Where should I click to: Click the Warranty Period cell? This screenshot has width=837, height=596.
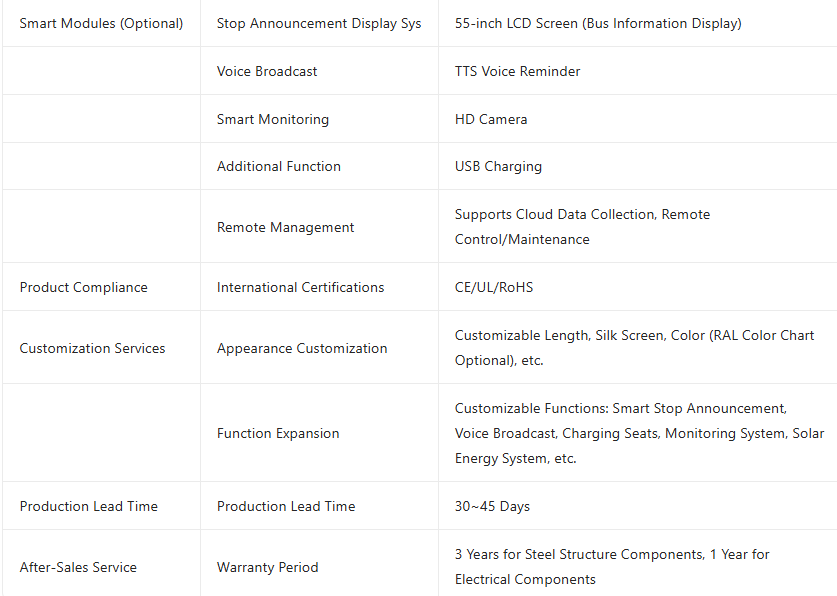[267, 567]
